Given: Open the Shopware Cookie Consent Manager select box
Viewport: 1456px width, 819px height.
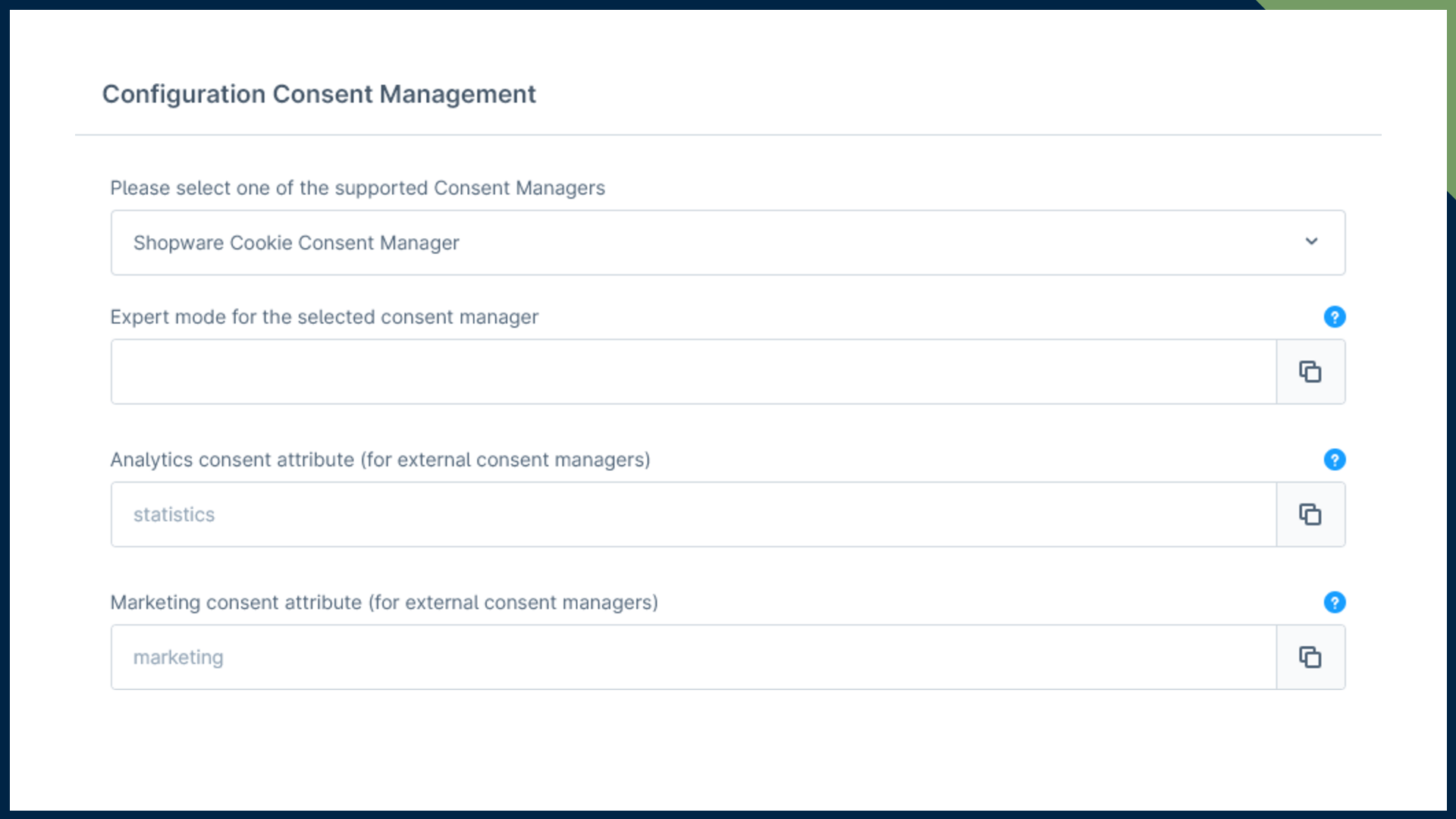Looking at the screenshot, I should (682, 243).
